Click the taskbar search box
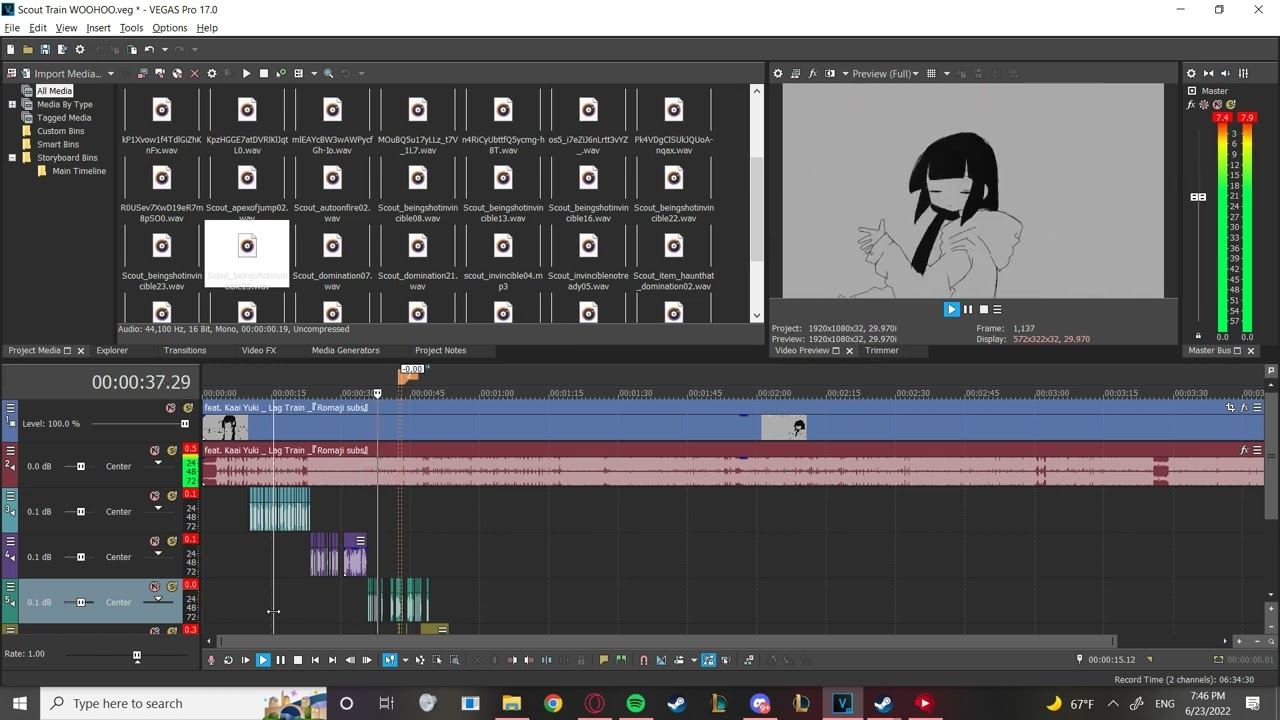 [185, 703]
